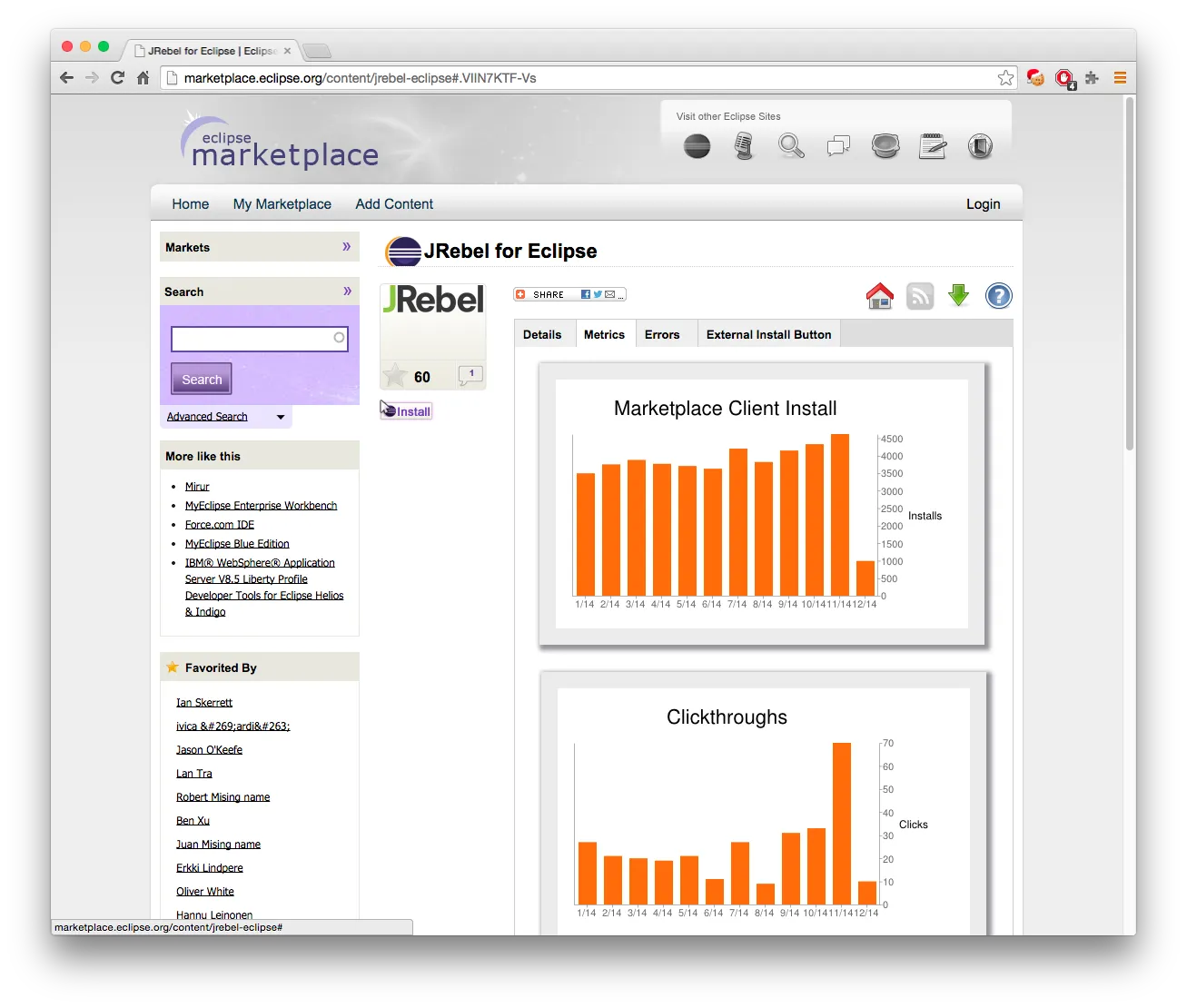The width and height of the screenshot is (1187, 1008).
Task: Click the red house homepage icon
Action: (879, 296)
